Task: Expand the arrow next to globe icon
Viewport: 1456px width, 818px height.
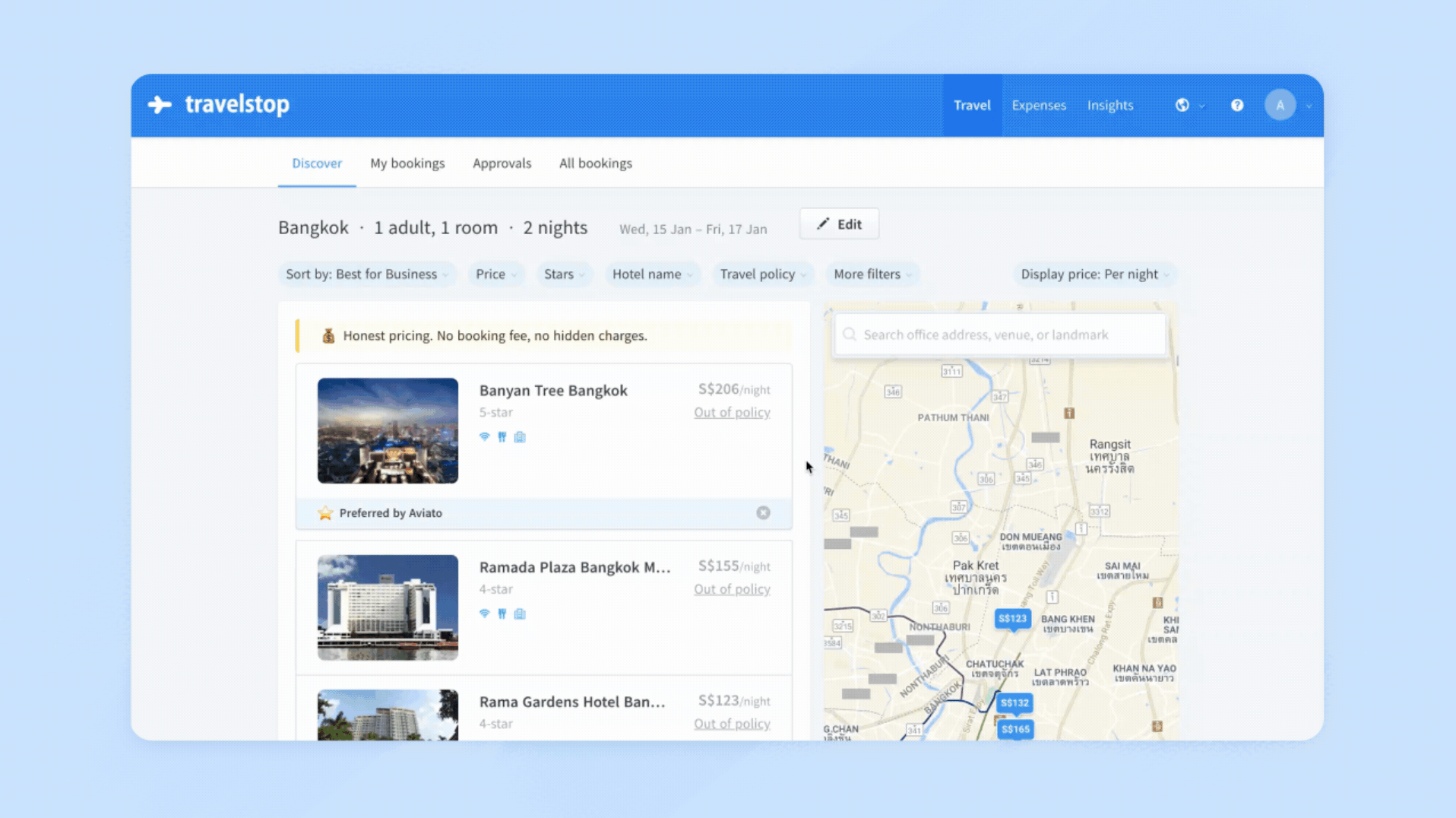Action: [x=1201, y=106]
